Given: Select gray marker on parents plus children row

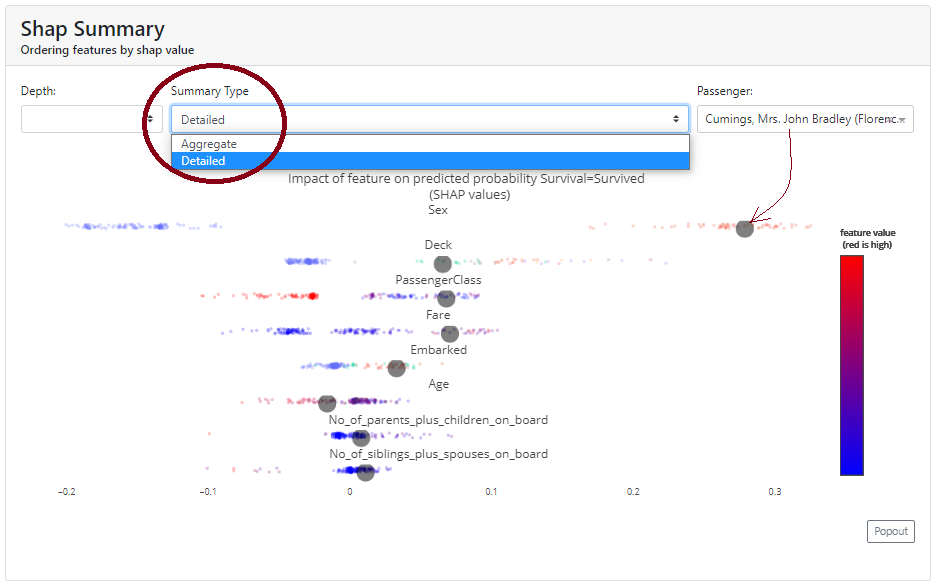Looking at the screenshot, I should (x=361, y=438).
